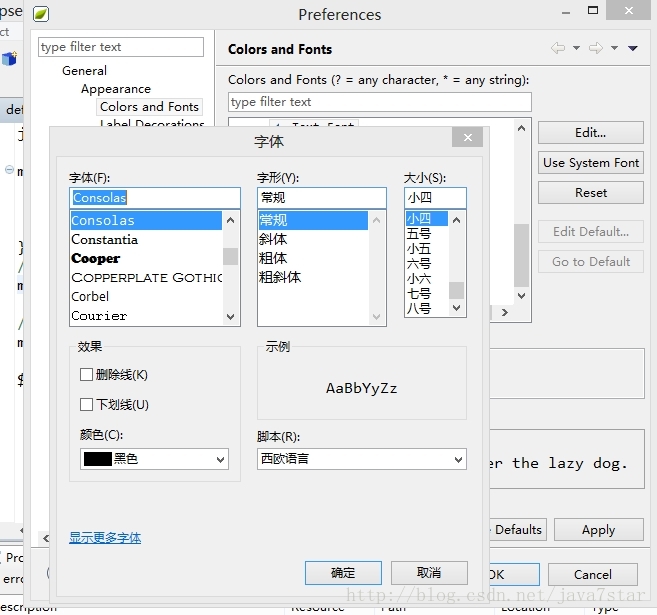Image resolution: width=657 pixels, height=615 pixels.
Task: Maximize the Preferences window
Action: (592, 10)
